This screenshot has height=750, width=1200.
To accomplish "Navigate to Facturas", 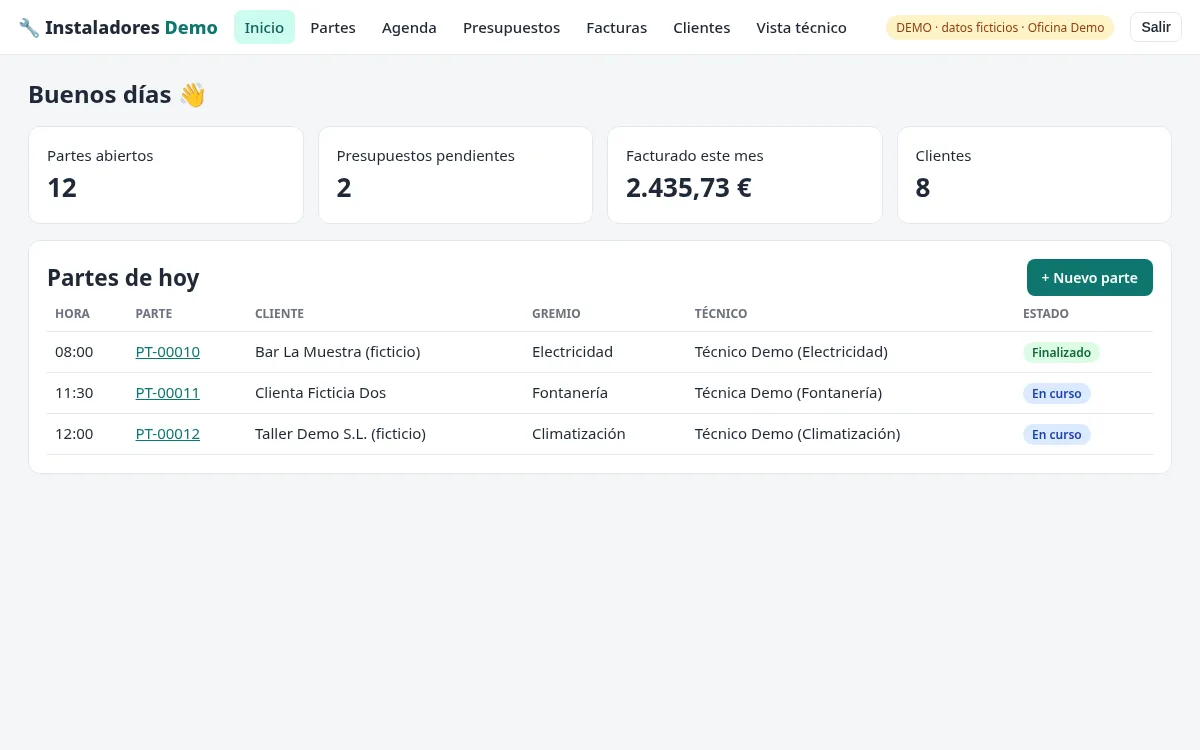I will pos(617,28).
